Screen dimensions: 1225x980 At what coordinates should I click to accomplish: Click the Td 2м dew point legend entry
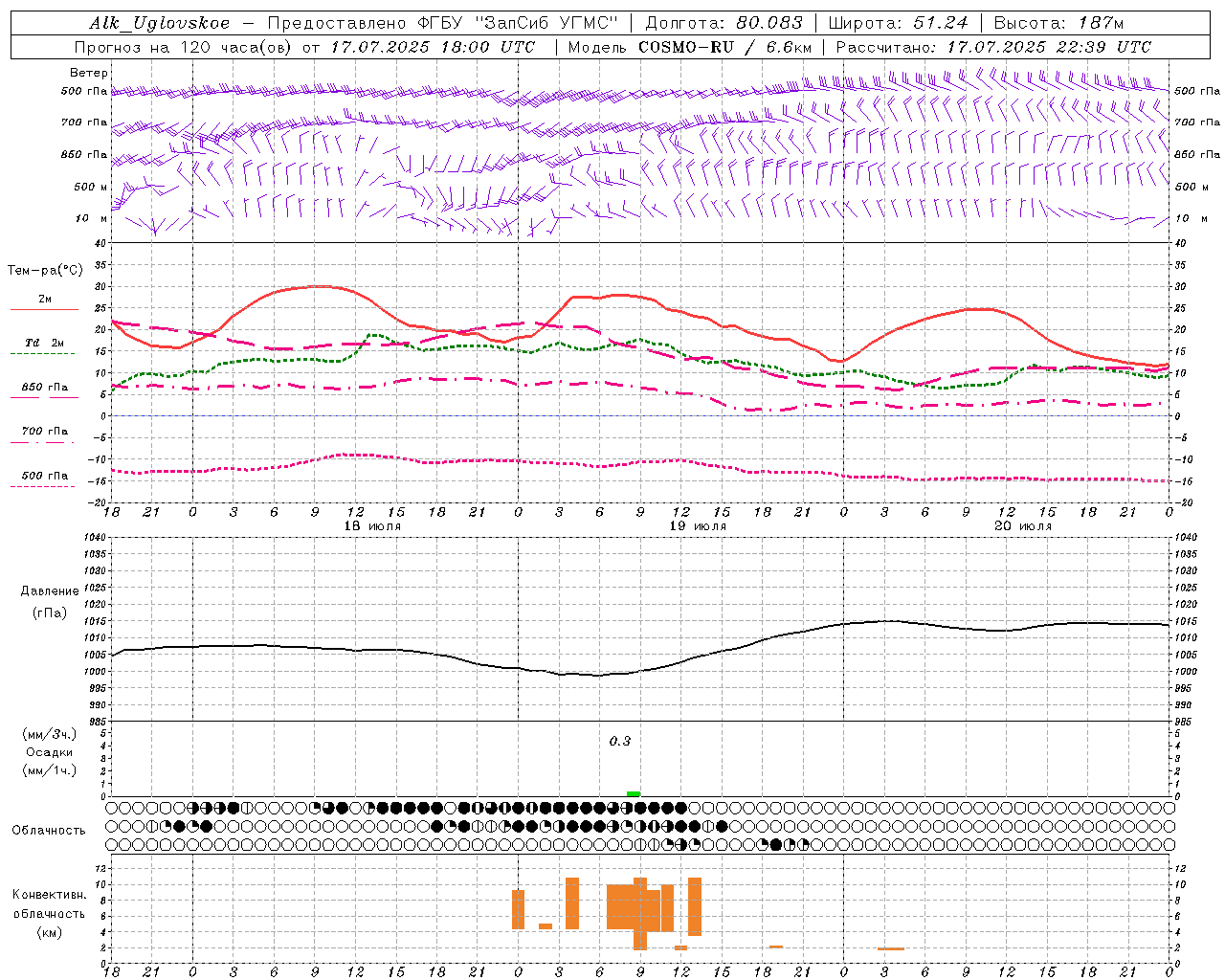(44, 343)
